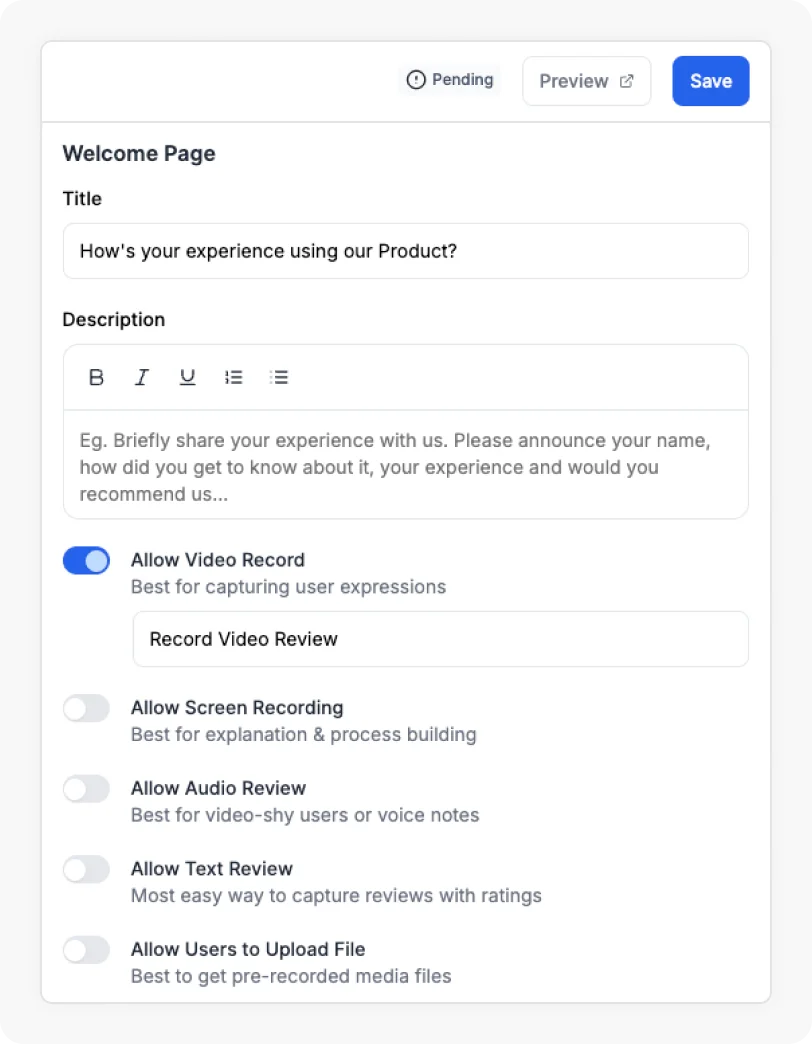Screen dimensions: 812x1044
Task: Toggle italic formatting in description editor
Action: [142, 377]
